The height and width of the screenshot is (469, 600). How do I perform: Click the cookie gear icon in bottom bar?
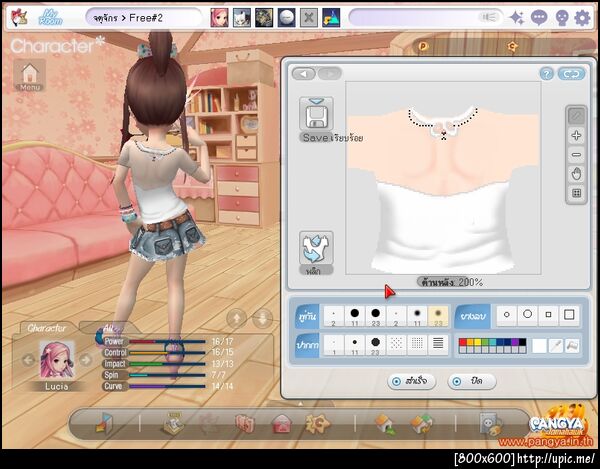(317, 423)
